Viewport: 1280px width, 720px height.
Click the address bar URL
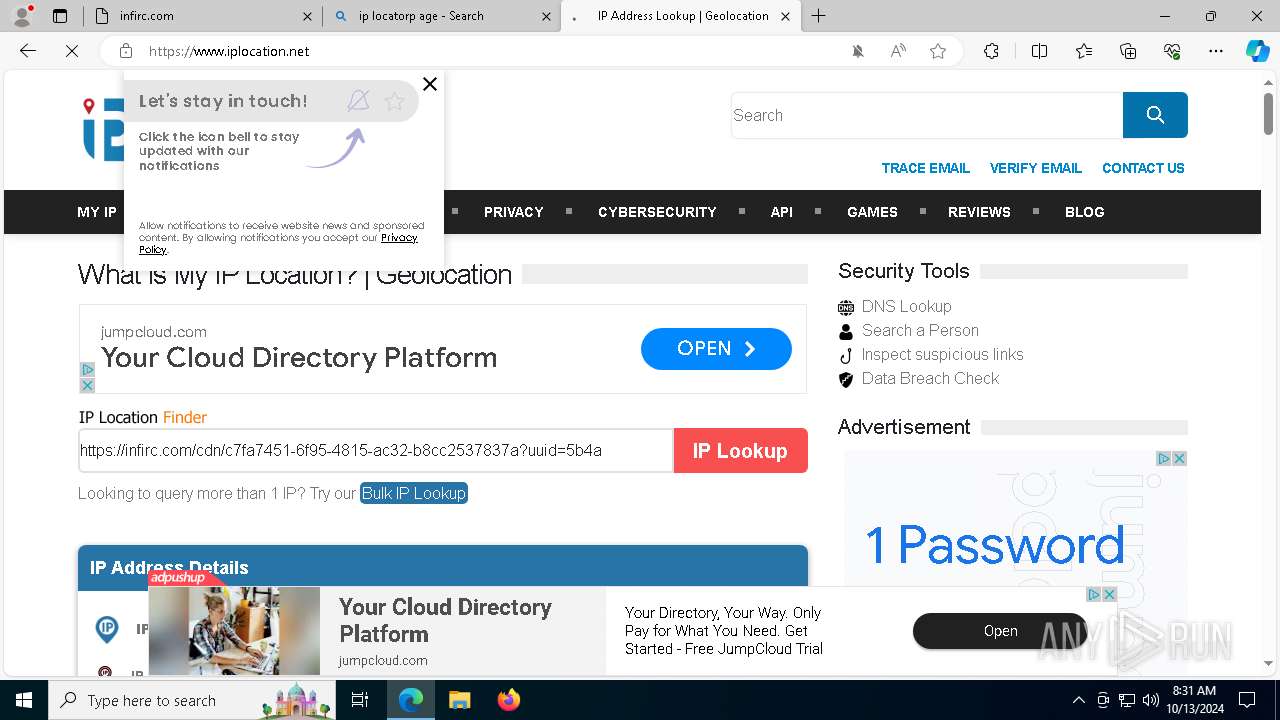click(229, 51)
